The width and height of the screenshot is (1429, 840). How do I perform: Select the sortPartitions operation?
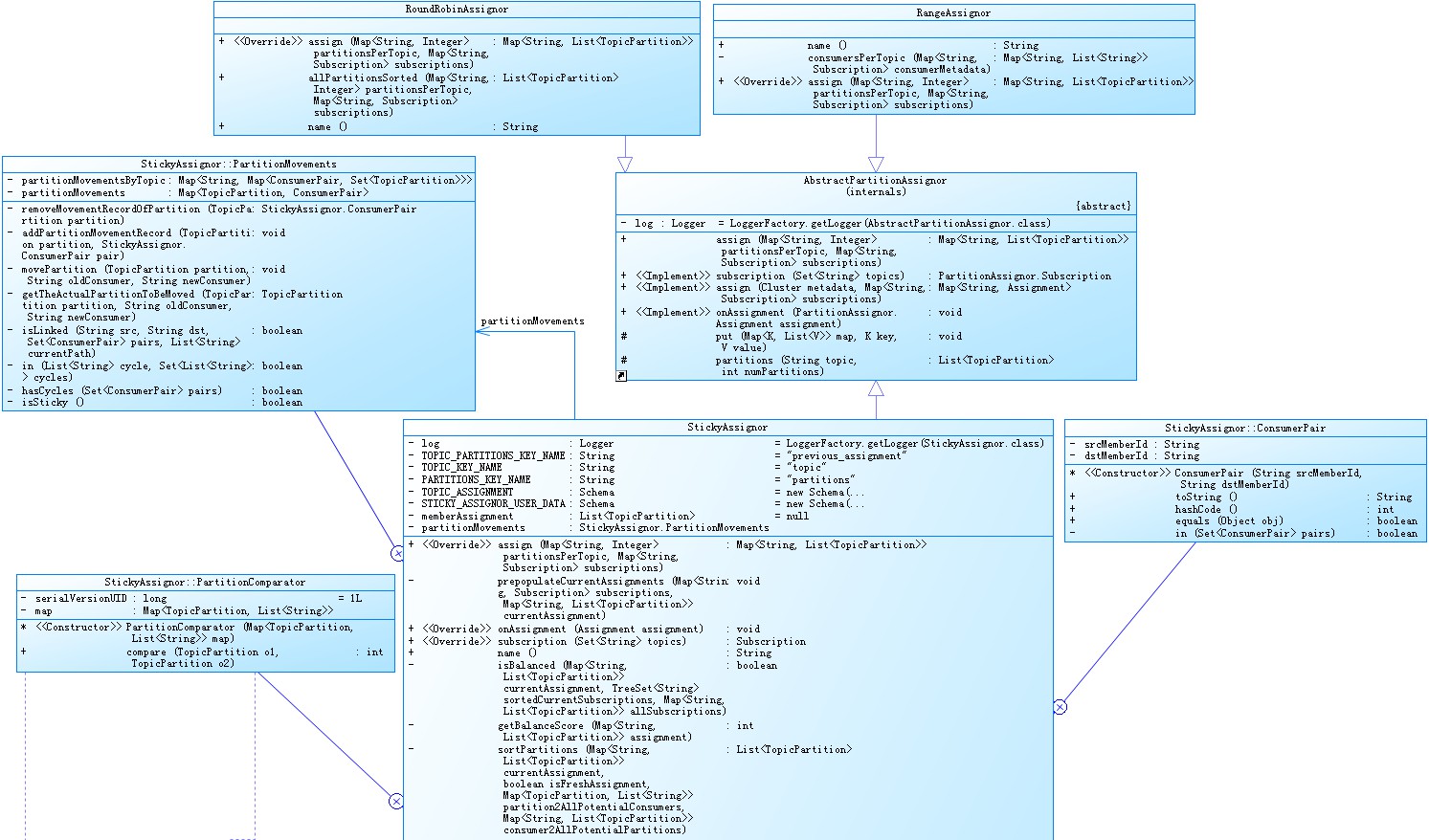(629, 789)
